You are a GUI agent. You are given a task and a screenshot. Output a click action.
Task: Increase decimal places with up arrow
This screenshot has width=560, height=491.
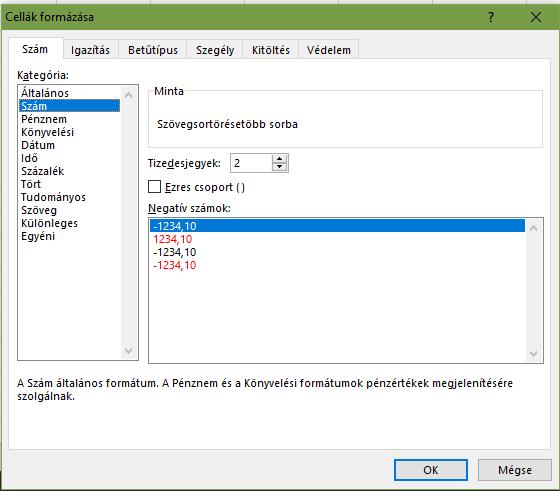tap(280, 159)
